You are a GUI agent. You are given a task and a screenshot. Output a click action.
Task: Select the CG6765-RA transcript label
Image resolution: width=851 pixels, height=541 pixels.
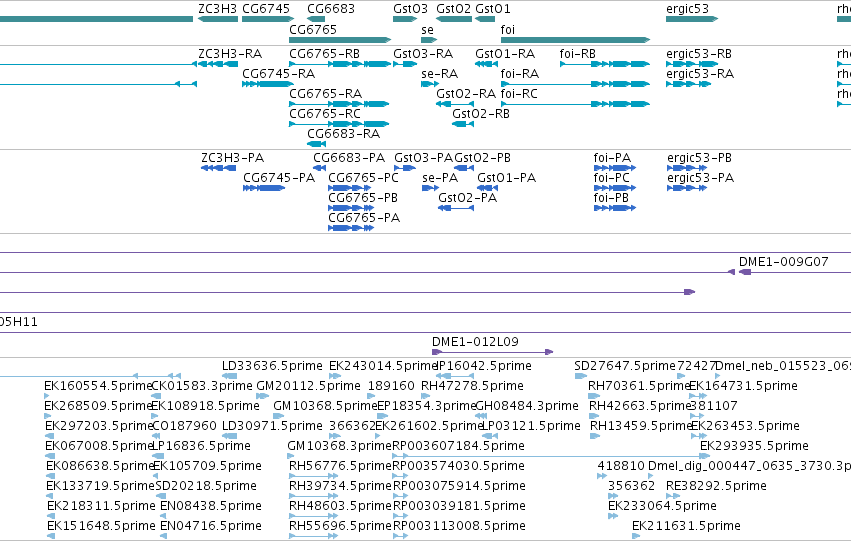pyautogui.click(x=326, y=94)
